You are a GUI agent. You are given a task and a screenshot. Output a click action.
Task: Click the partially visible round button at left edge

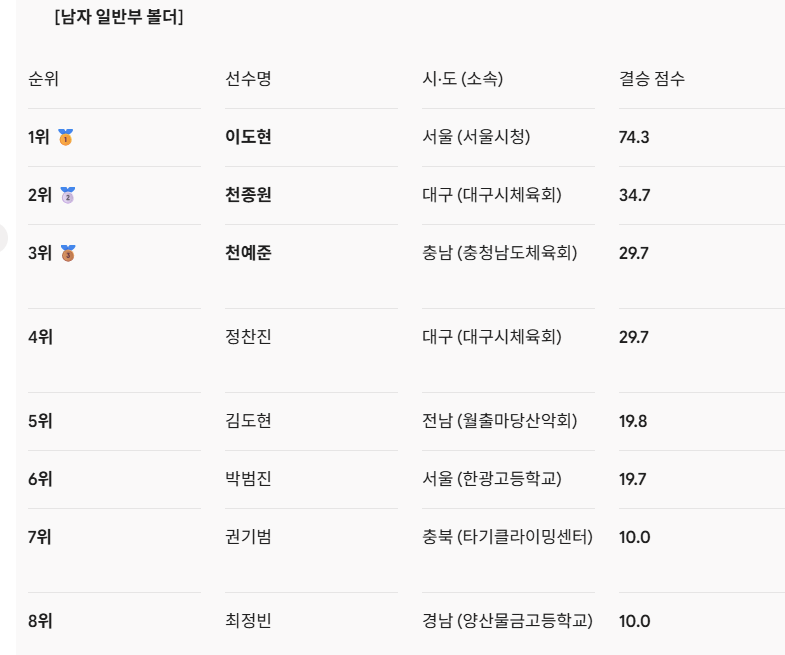(x=3, y=238)
